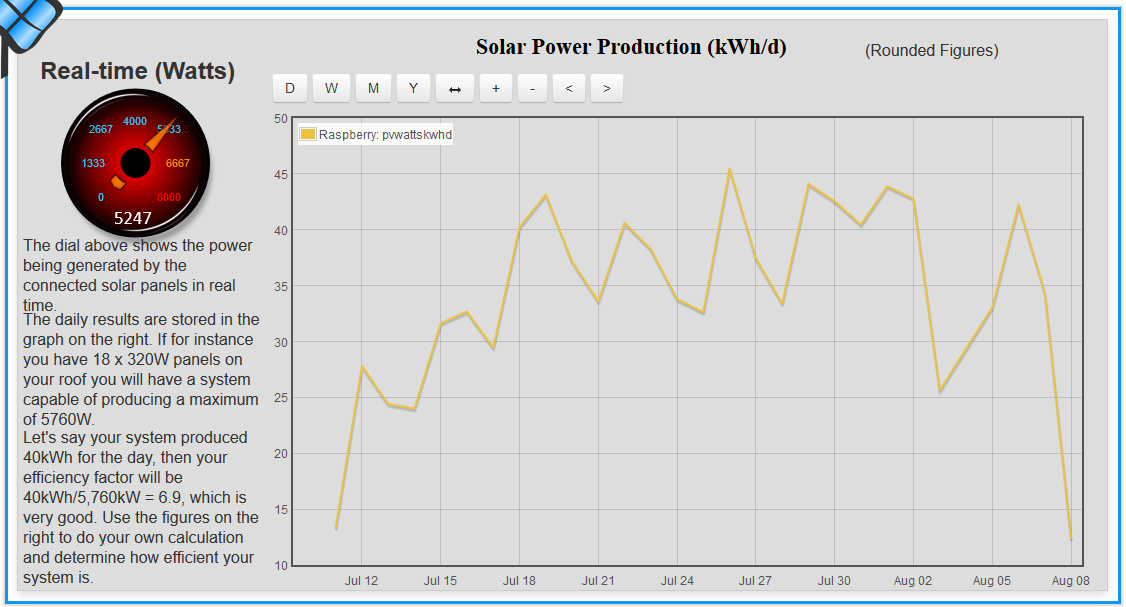Click the real-time watts gauge dial

point(135,163)
